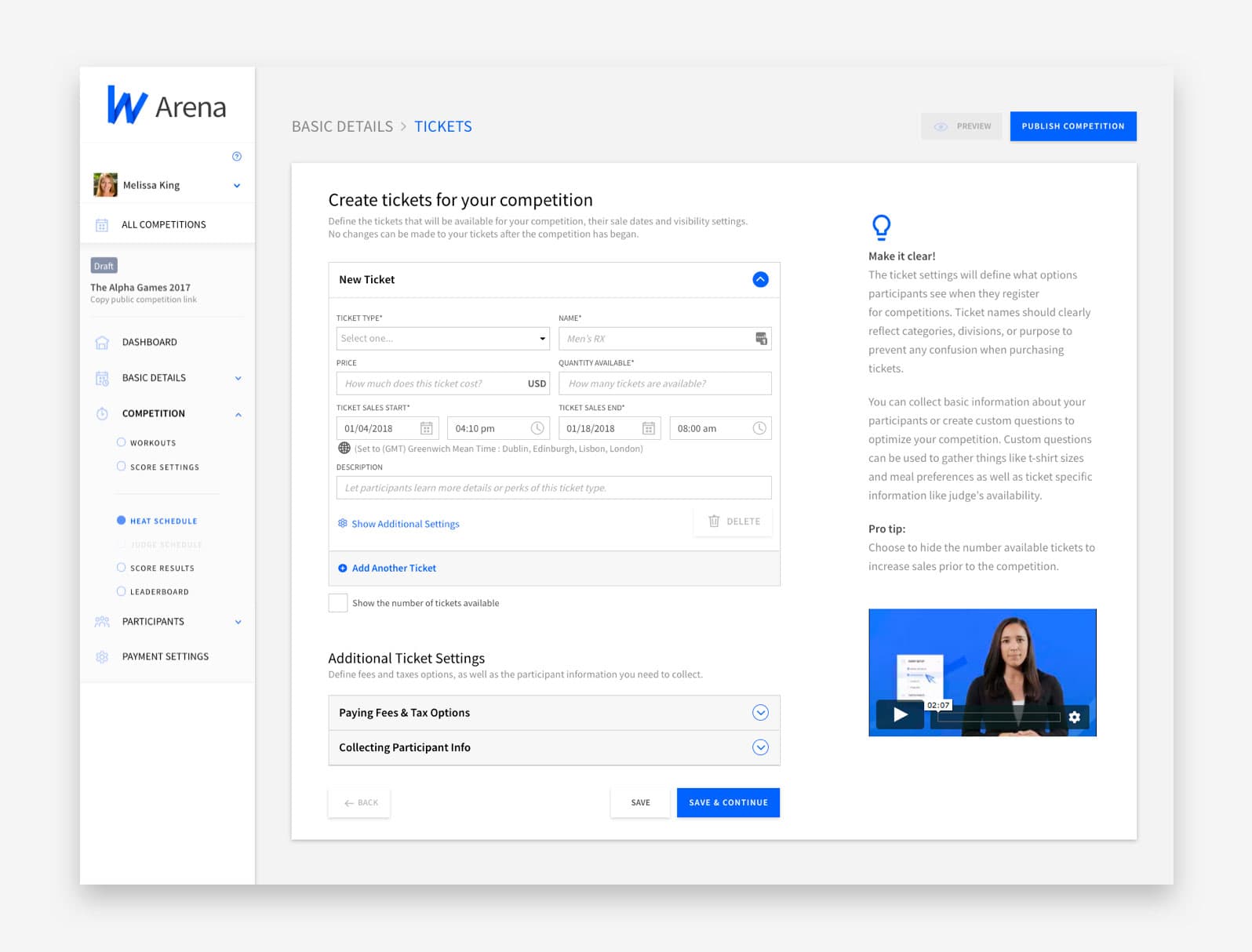Expand the Participants sidebar chevron
Image resolution: width=1252 pixels, height=952 pixels.
pyautogui.click(x=238, y=622)
